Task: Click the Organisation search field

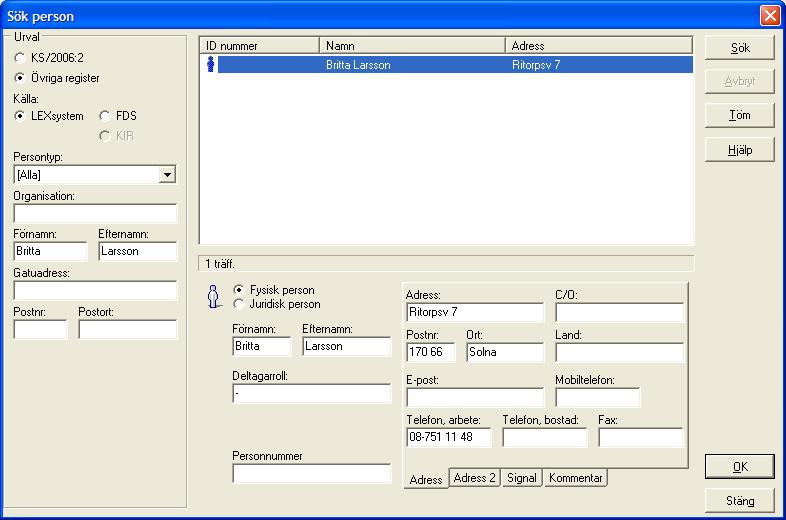Action: (x=95, y=213)
